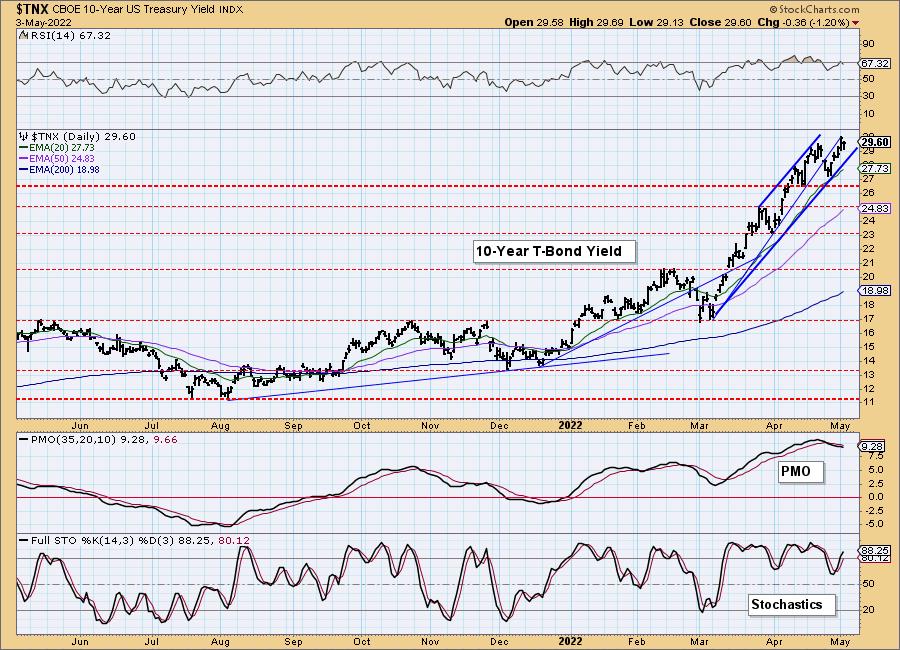
Task: Click the 'Chg -0.36 (-1.20%)' value
Action: point(803,22)
